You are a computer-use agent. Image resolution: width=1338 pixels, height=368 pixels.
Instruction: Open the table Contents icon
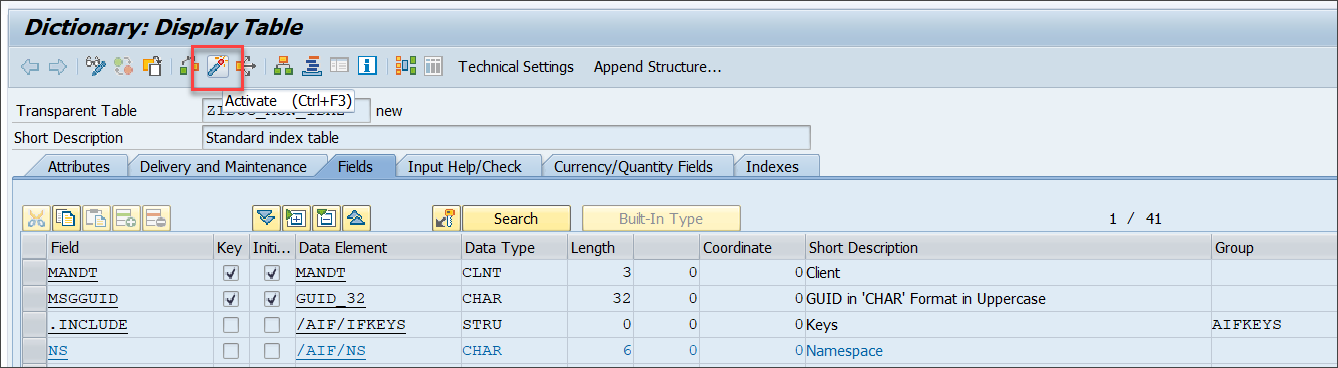point(433,67)
